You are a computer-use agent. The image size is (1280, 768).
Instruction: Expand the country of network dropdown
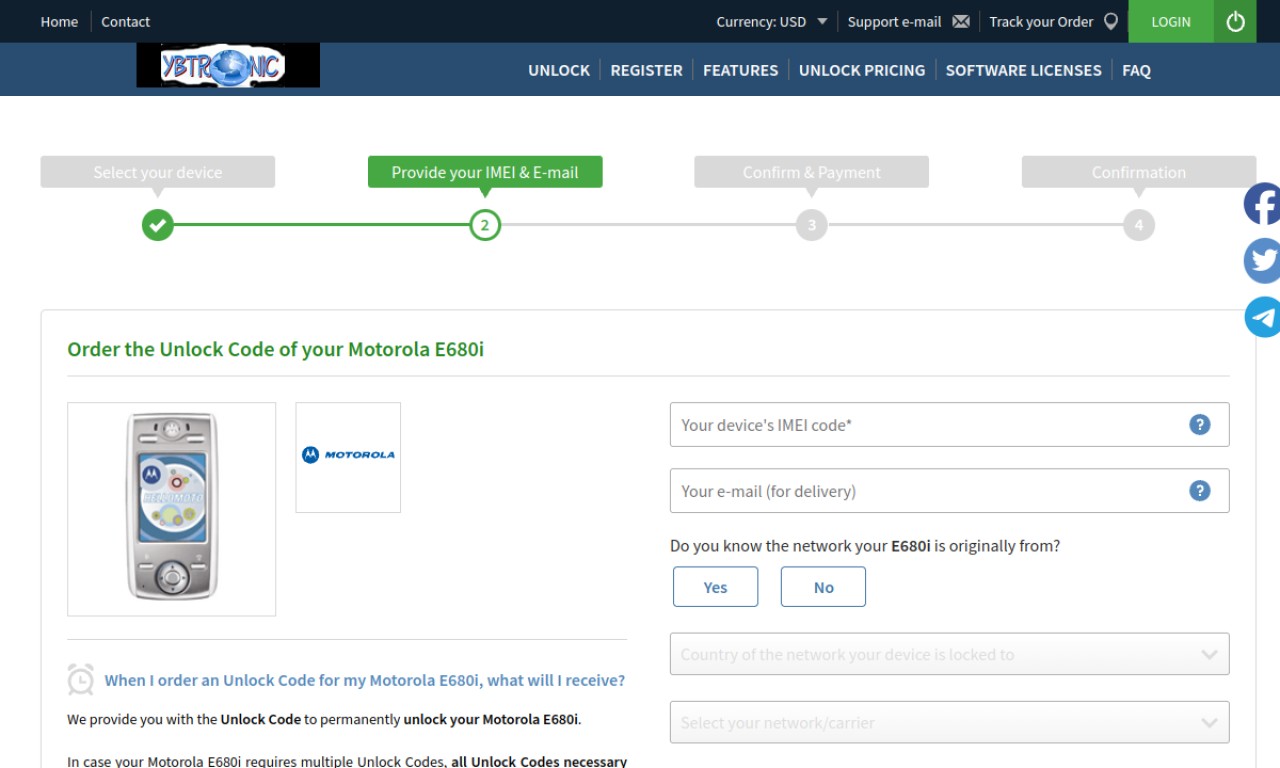[949, 655]
